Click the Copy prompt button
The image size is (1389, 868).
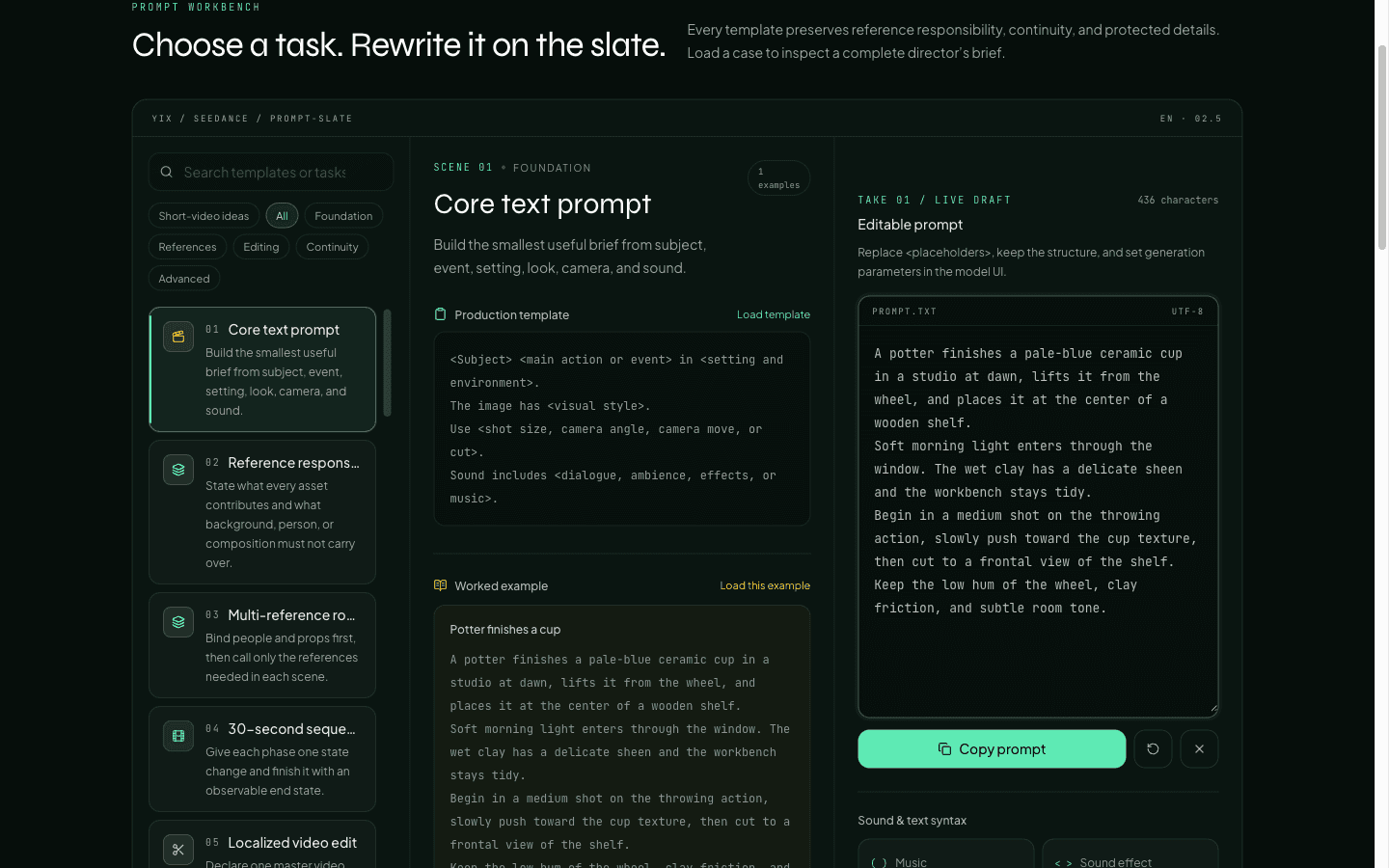992,748
